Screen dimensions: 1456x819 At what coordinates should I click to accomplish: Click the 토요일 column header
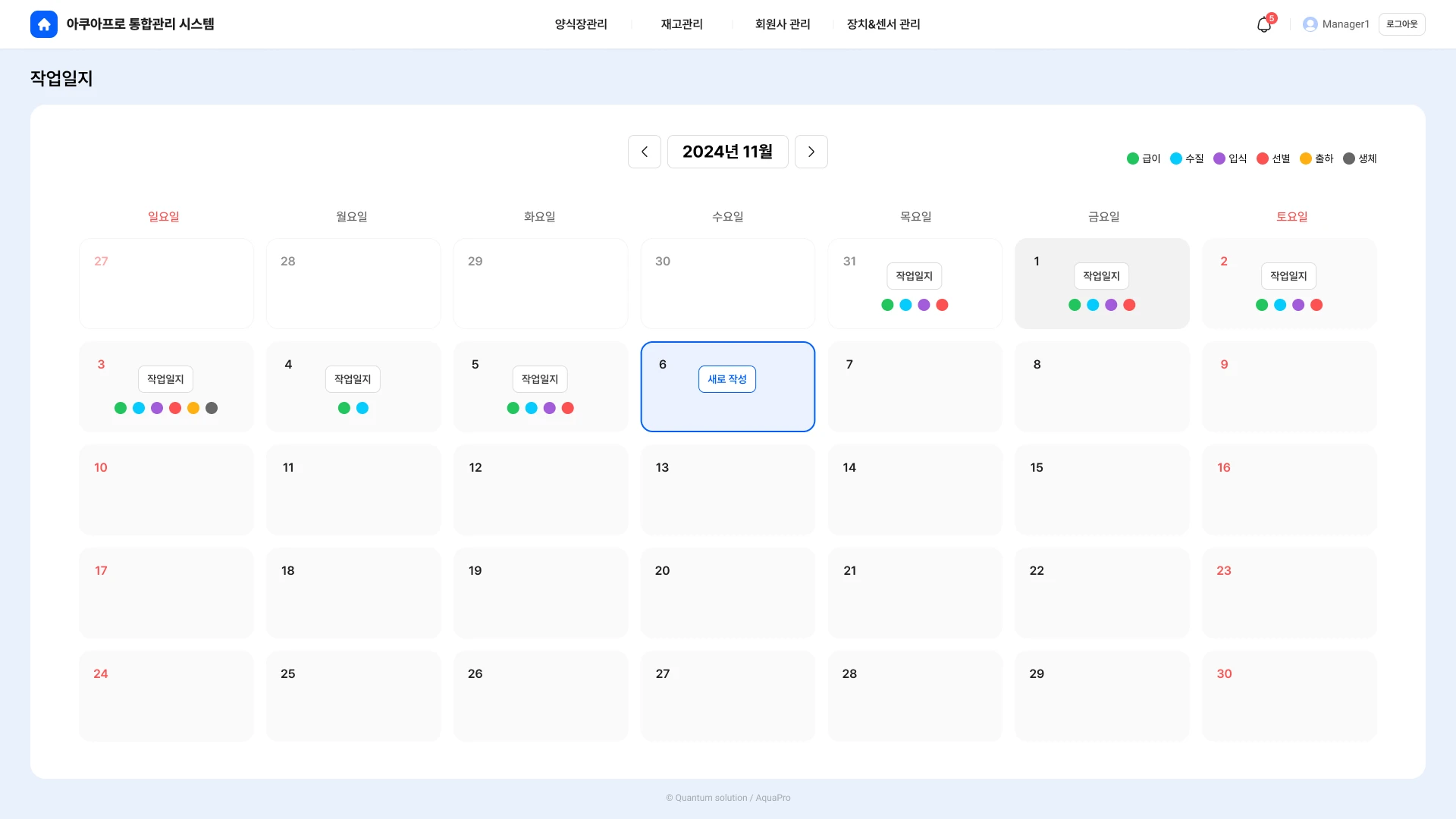click(x=1292, y=217)
